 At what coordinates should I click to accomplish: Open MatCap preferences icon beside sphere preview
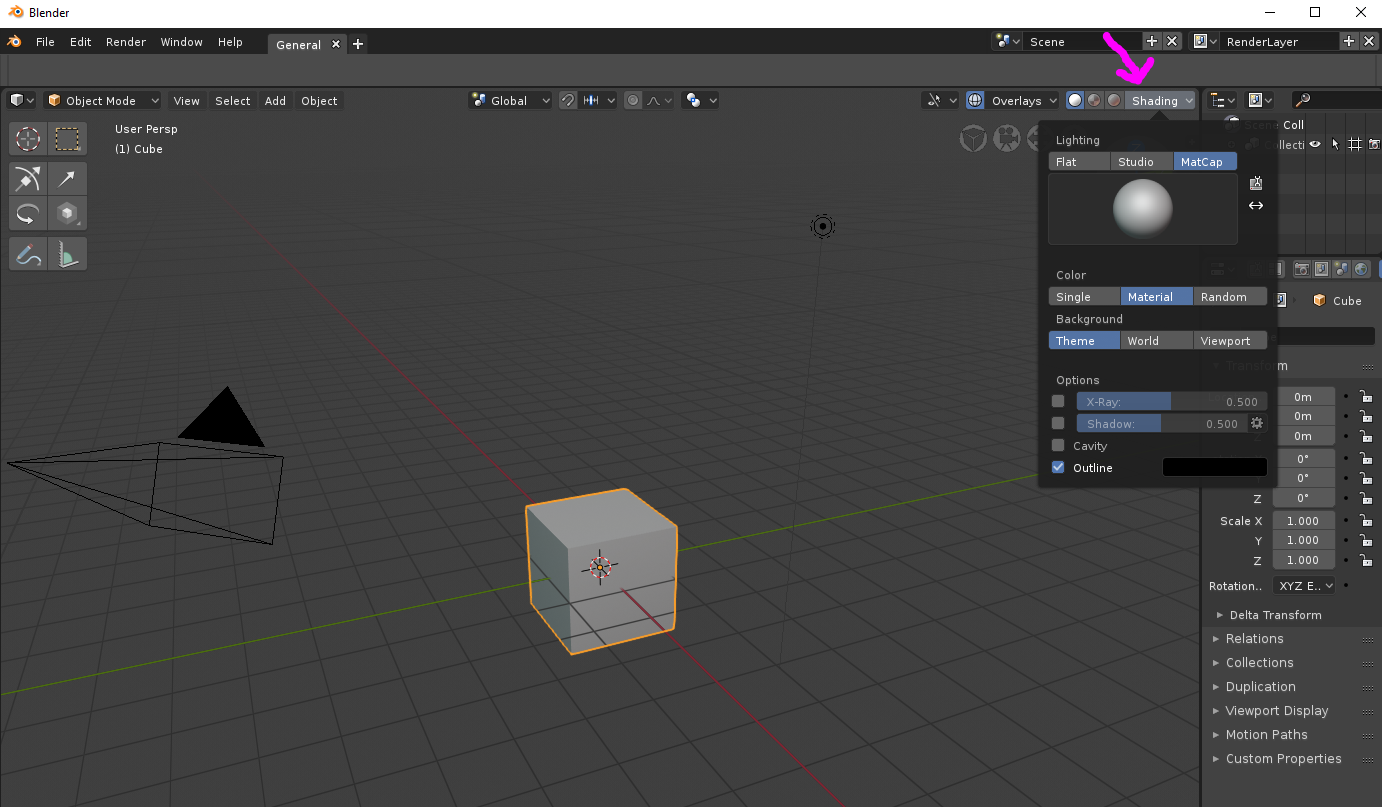pos(1256,183)
